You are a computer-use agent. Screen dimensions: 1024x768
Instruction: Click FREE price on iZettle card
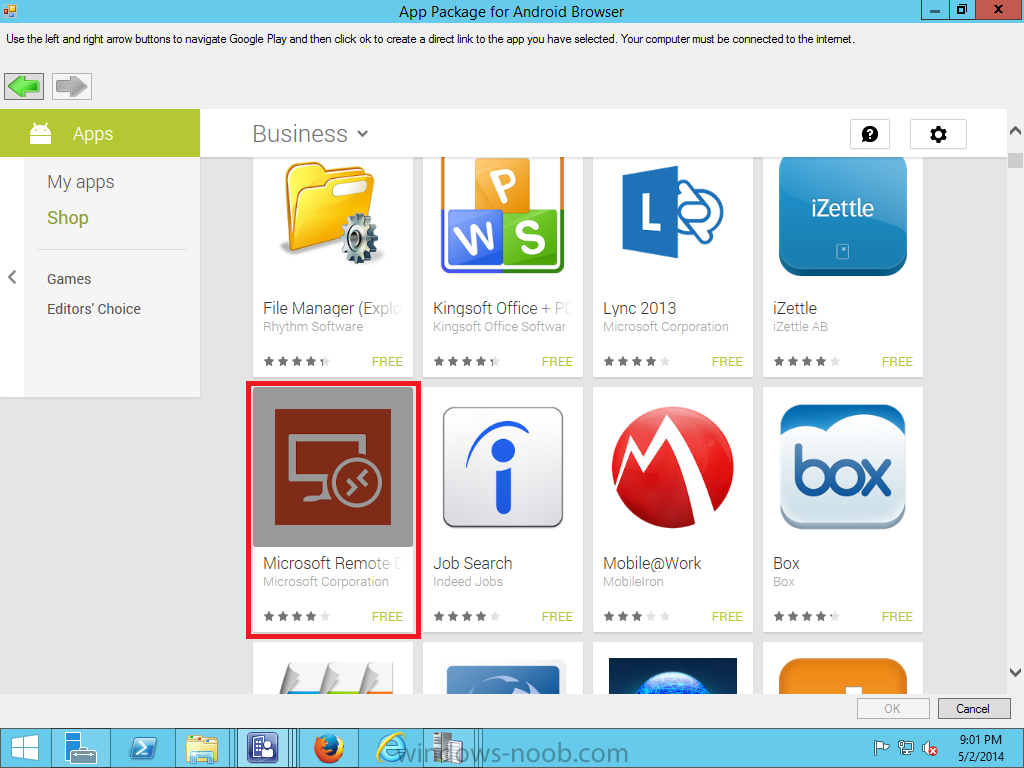tap(897, 361)
